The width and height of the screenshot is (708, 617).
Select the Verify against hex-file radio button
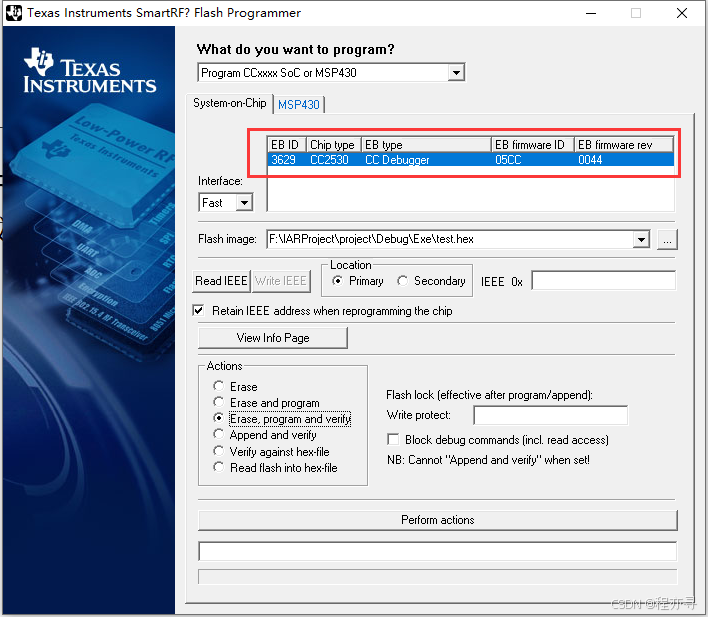click(219, 451)
